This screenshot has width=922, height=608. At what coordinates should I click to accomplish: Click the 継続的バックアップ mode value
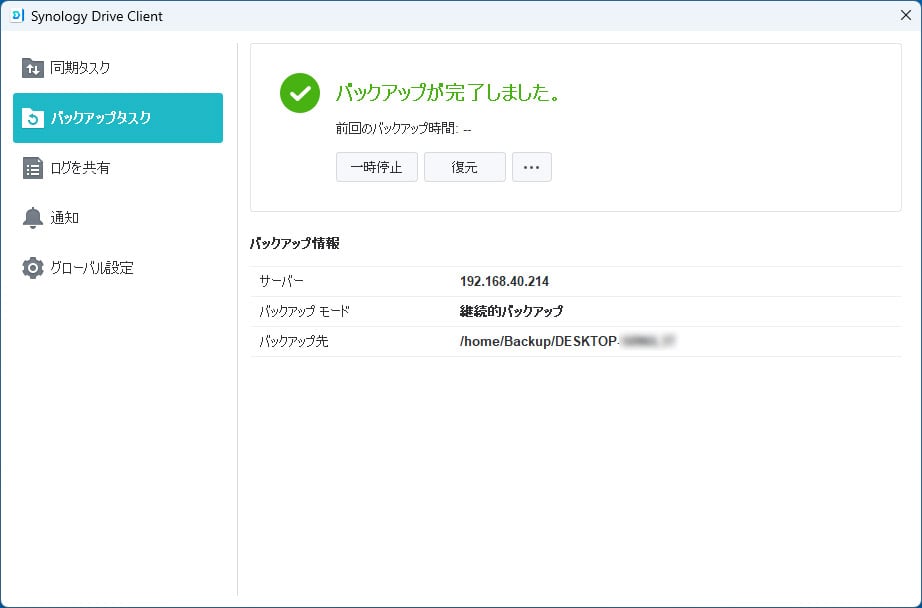(511, 312)
